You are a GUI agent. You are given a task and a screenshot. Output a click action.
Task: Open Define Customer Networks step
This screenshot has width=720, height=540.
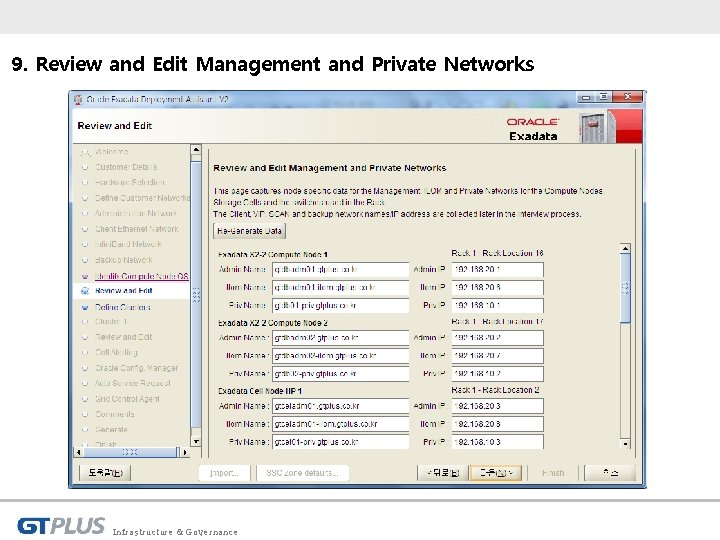[142, 198]
